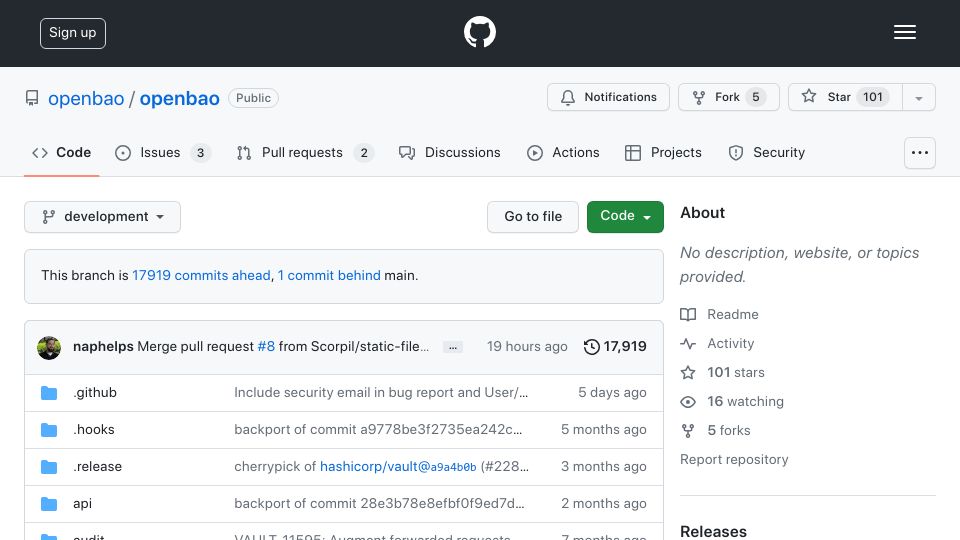Open the green Code dropdown button
This screenshot has height=540, width=960.
coord(625,217)
